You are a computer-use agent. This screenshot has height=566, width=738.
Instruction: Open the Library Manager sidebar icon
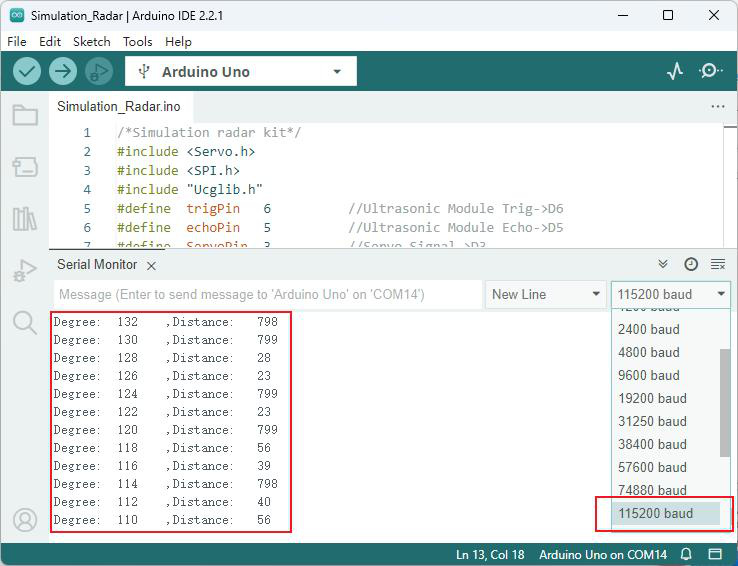(24, 219)
